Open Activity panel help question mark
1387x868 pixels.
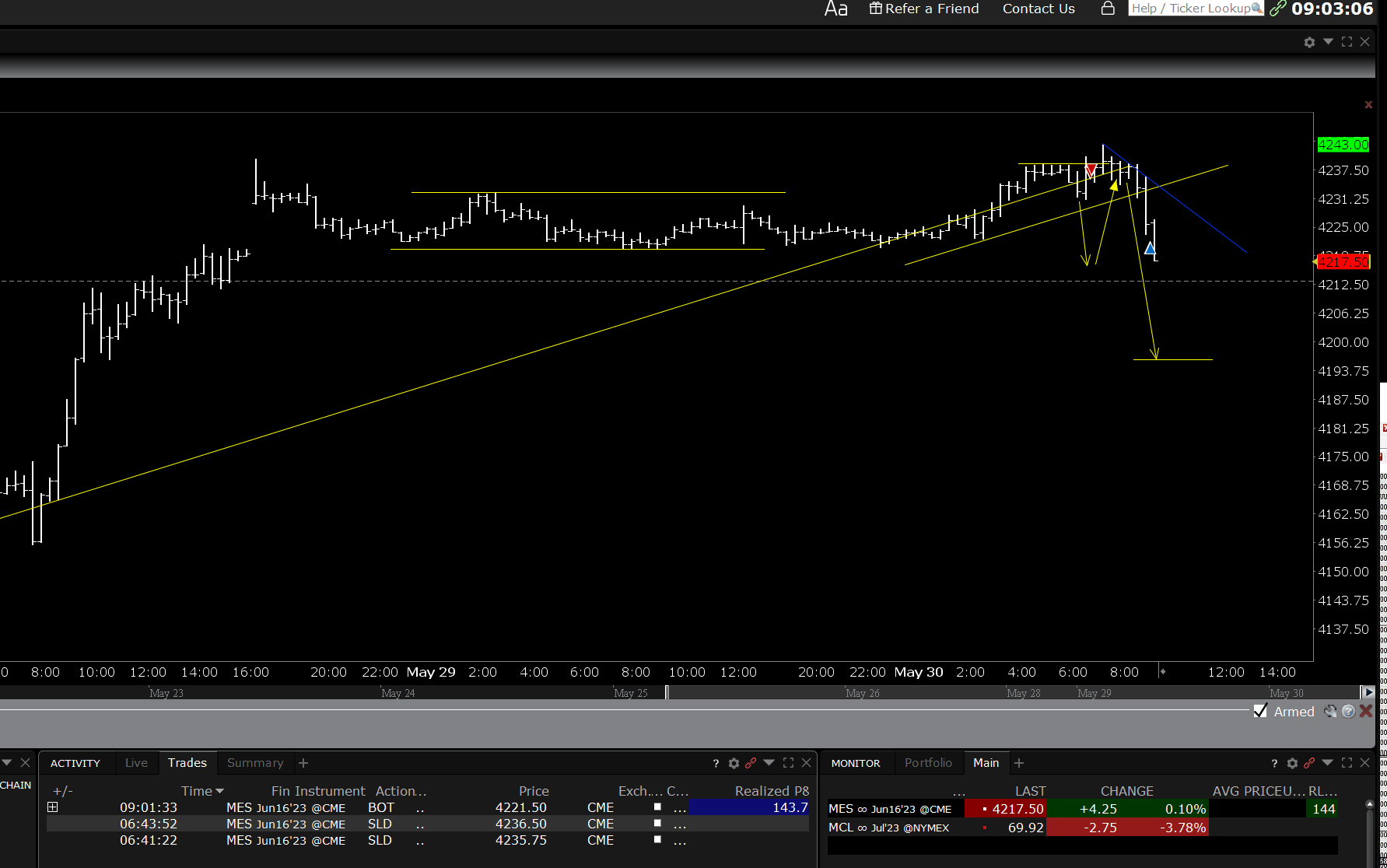[x=716, y=763]
